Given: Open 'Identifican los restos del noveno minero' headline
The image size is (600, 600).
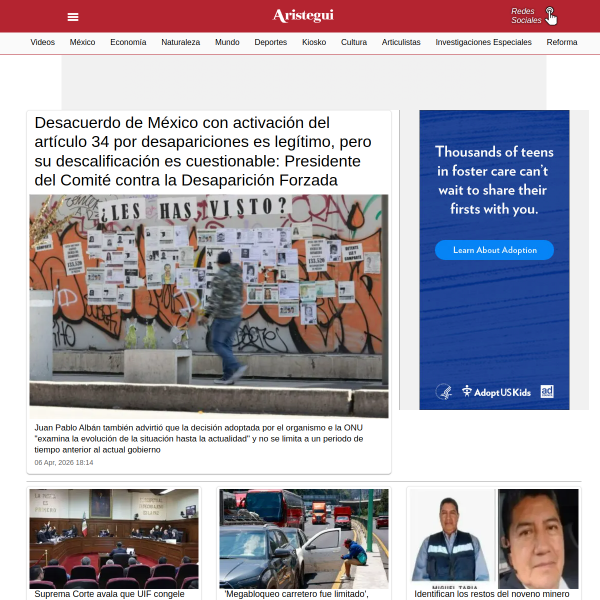Looking at the screenshot, I should [492, 594].
